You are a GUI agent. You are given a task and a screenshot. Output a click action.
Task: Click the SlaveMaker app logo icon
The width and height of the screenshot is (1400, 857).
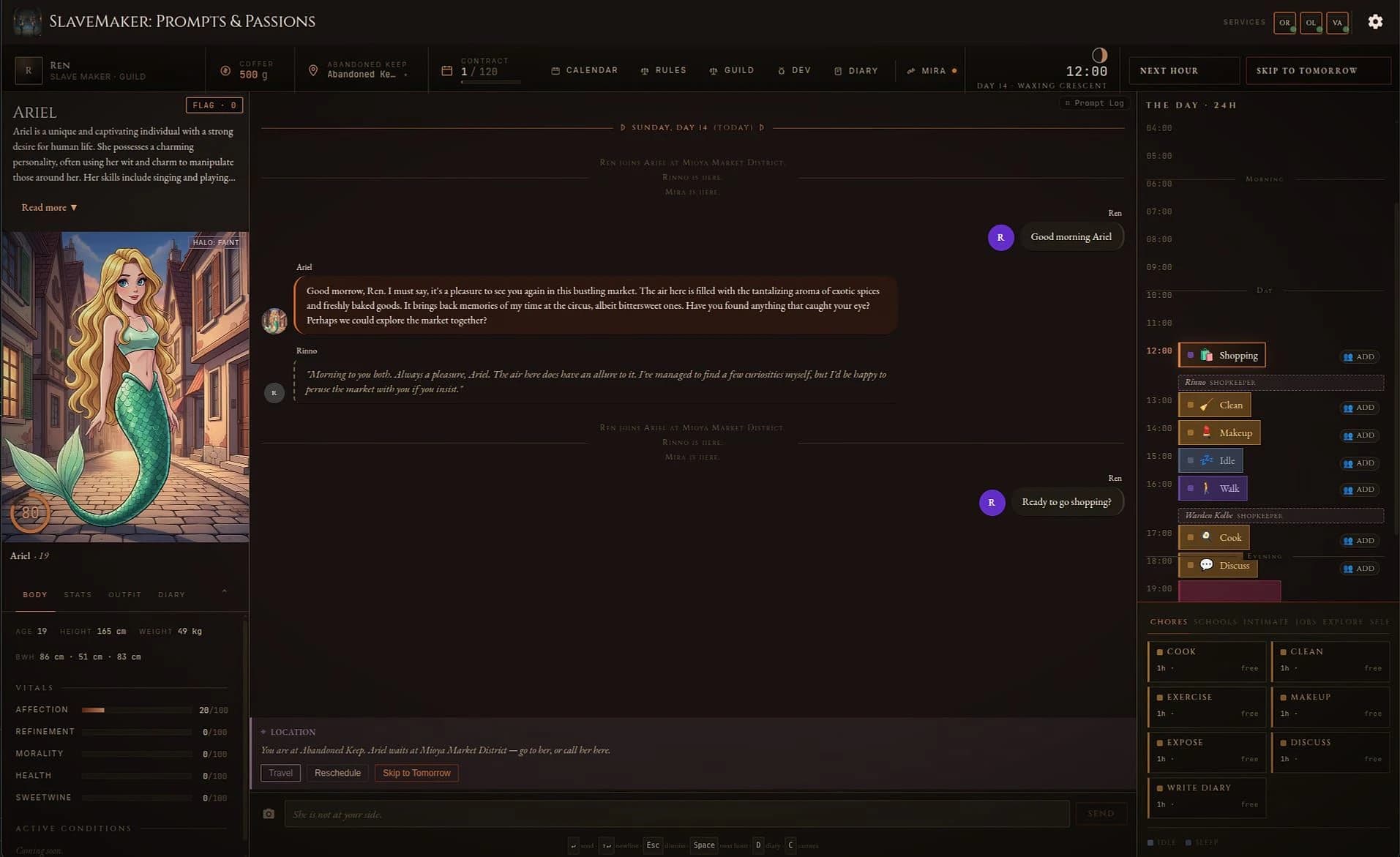point(28,21)
